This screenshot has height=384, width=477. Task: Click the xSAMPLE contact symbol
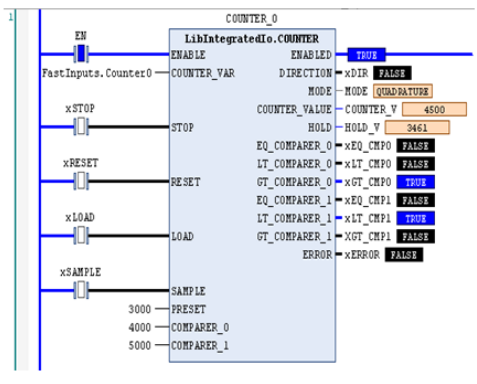tap(81, 290)
